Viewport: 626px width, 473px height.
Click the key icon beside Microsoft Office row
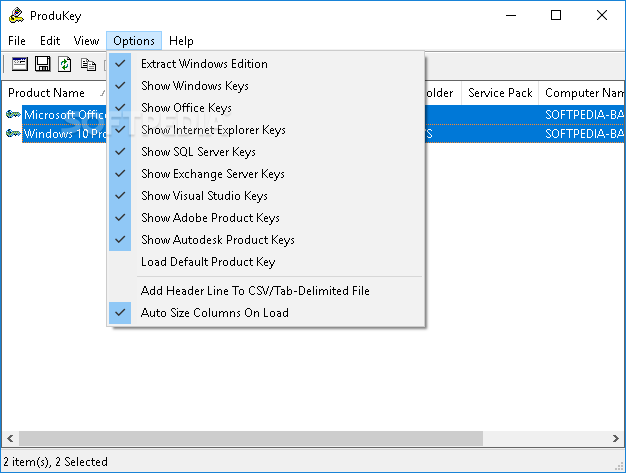point(13,115)
